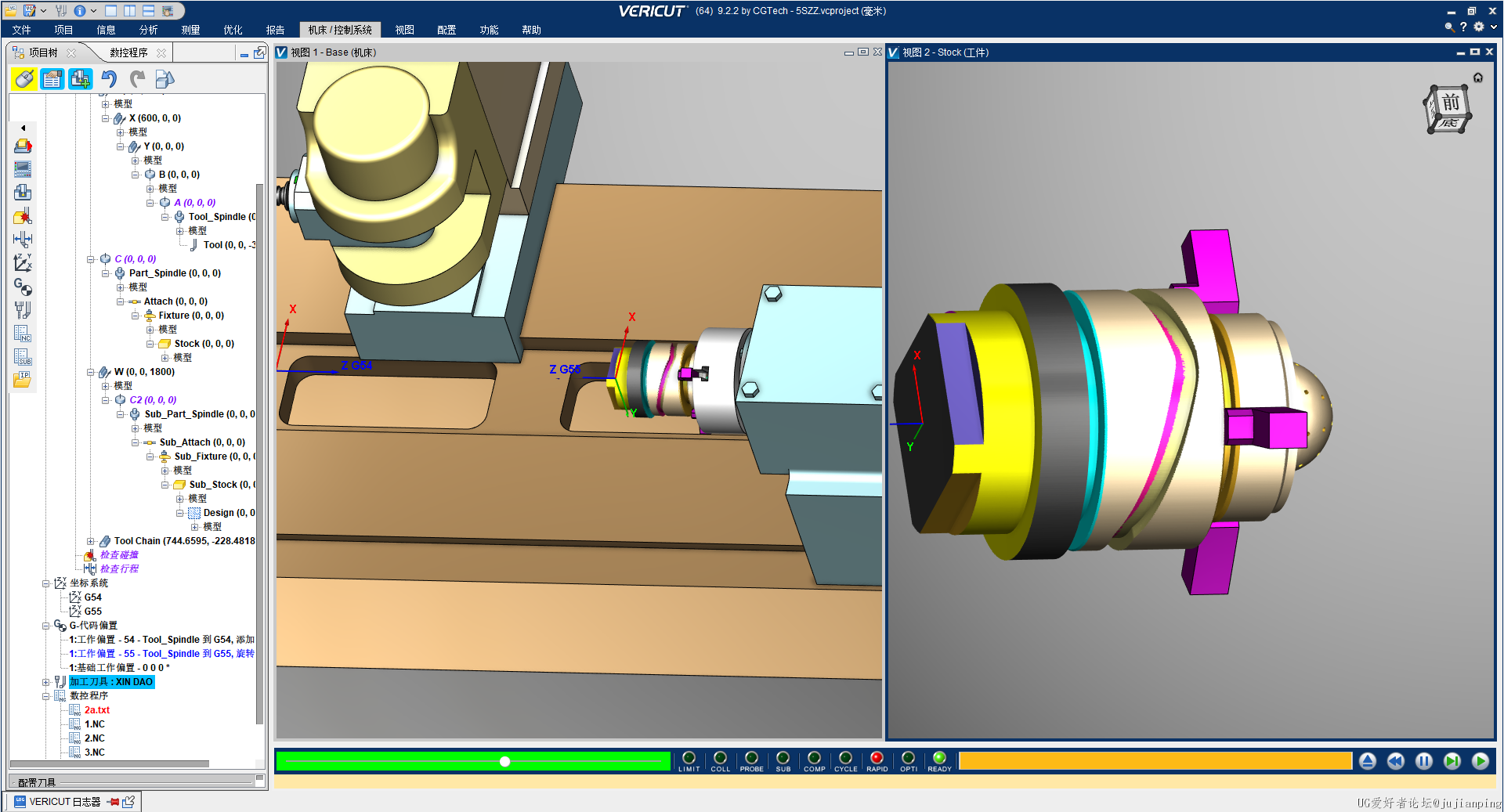Image resolution: width=1504 pixels, height=812 pixels.
Task: Open the 项目 menu
Action: (64, 30)
